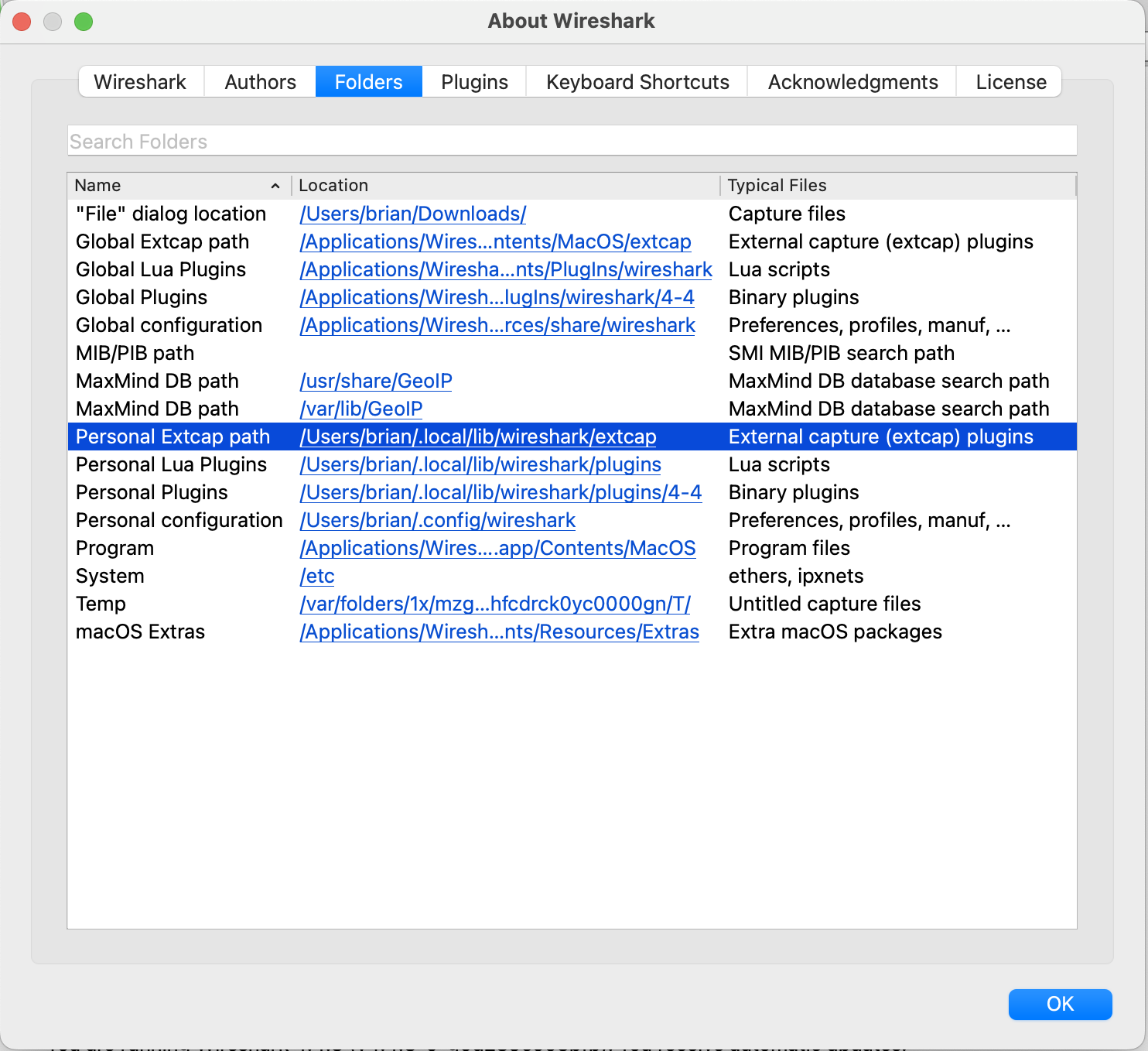
Task: Select the Program row name
Action: point(115,548)
